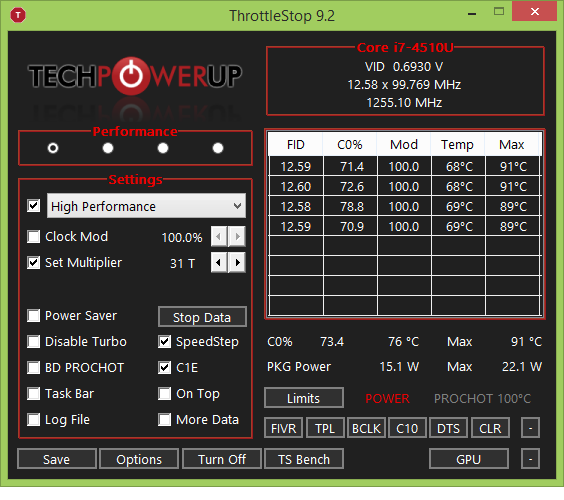
Task: Uncheck the SpeedStep checkbox
Action: pyautogui.click(x=164, y=342)
